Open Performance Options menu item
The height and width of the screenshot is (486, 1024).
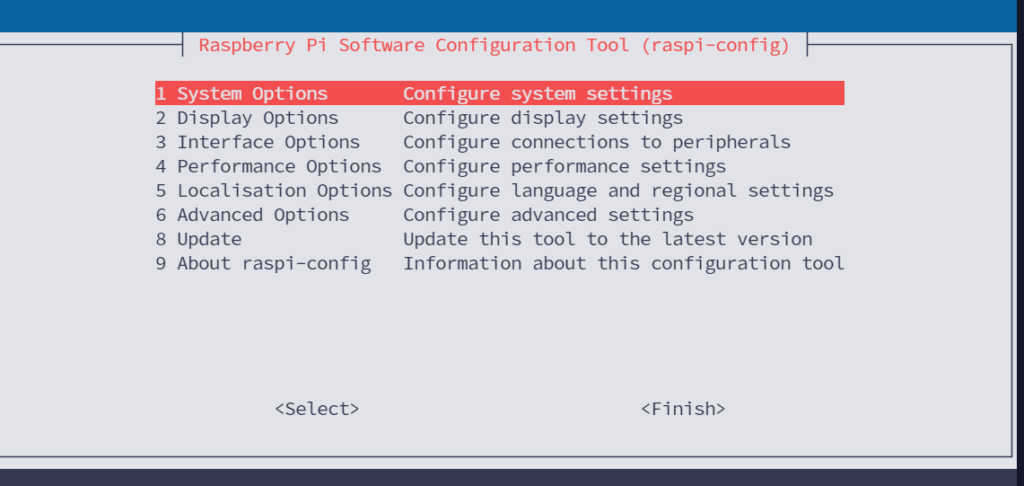(x=279, y=166)
